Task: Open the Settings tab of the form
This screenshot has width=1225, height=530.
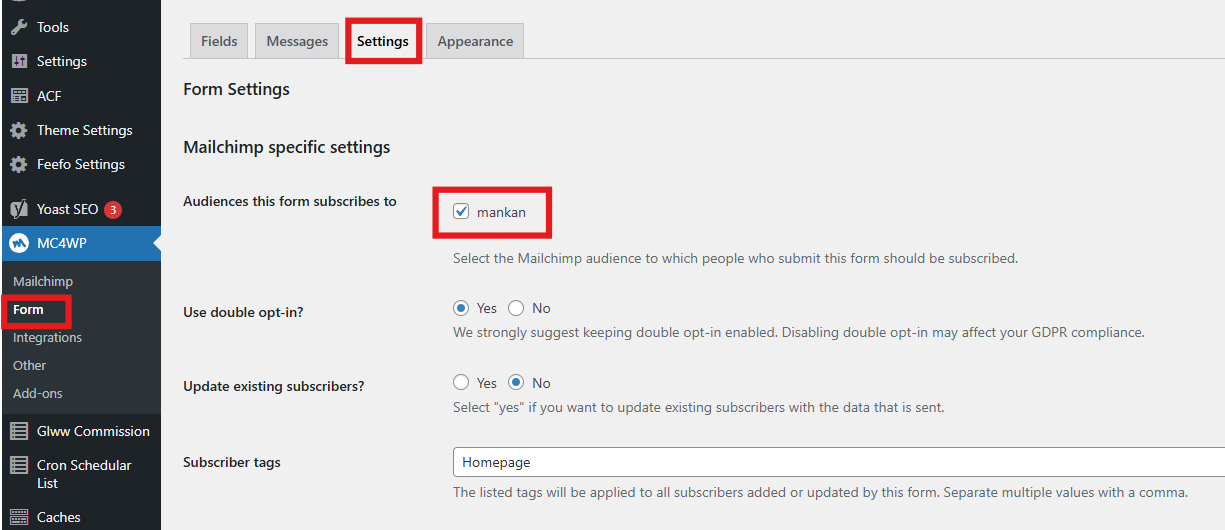Action: coord(383,41)
